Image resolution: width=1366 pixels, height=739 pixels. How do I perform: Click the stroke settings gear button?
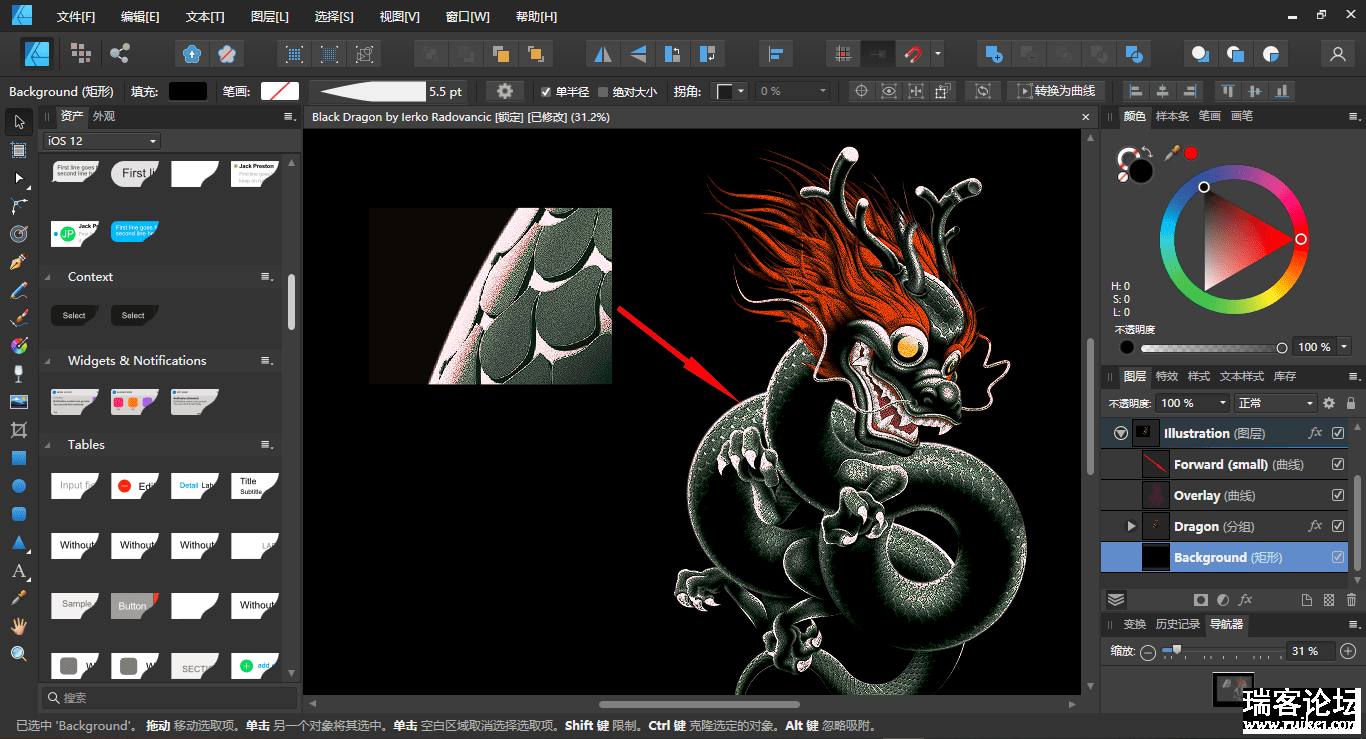(505, 91)
